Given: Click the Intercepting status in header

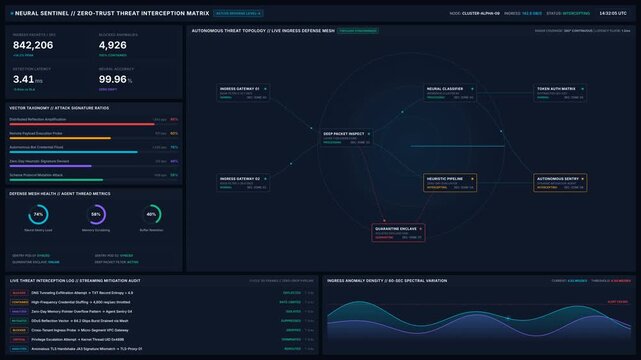Looking at the screenshot, I should tap(576, 13).
